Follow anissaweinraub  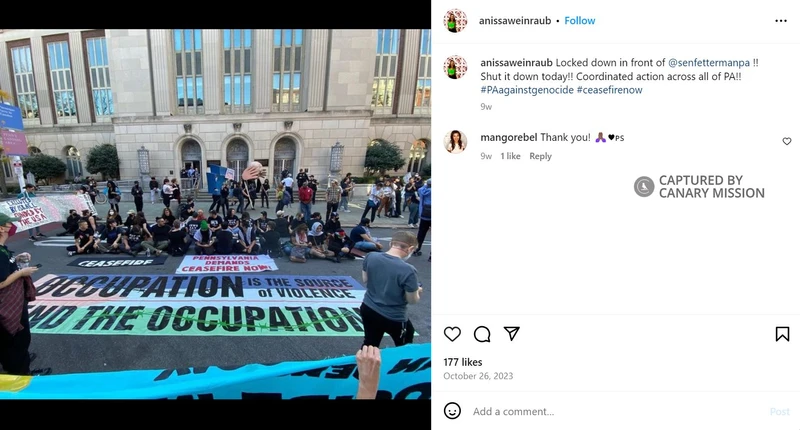pos(580,21)
